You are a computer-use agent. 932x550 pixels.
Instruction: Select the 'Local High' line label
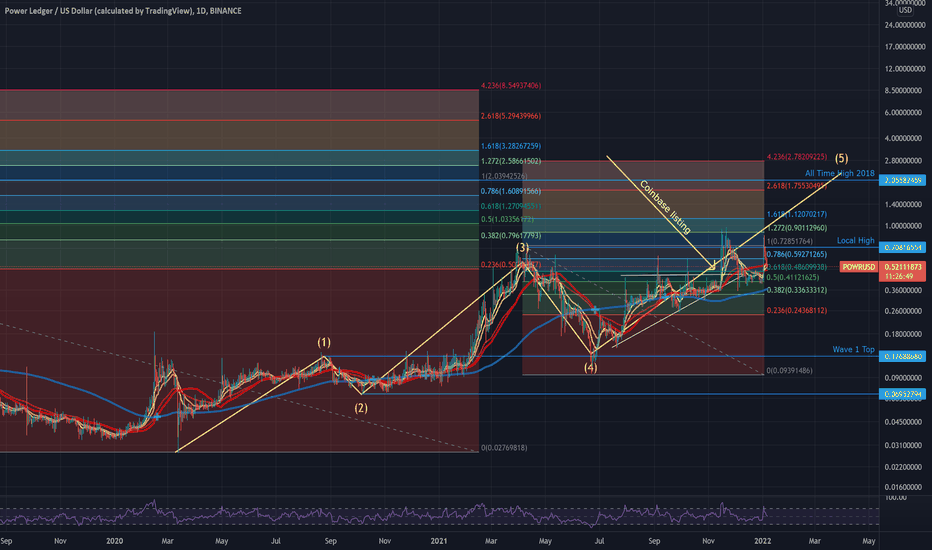point(855,240)
